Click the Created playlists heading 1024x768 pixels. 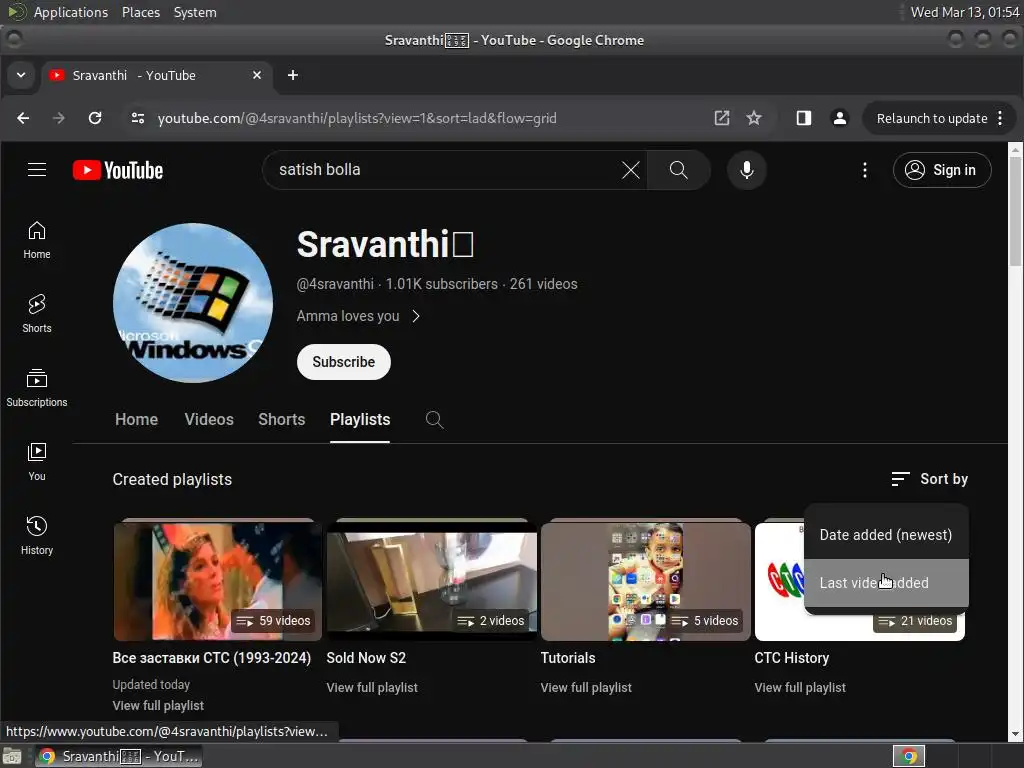coord(172,479)
